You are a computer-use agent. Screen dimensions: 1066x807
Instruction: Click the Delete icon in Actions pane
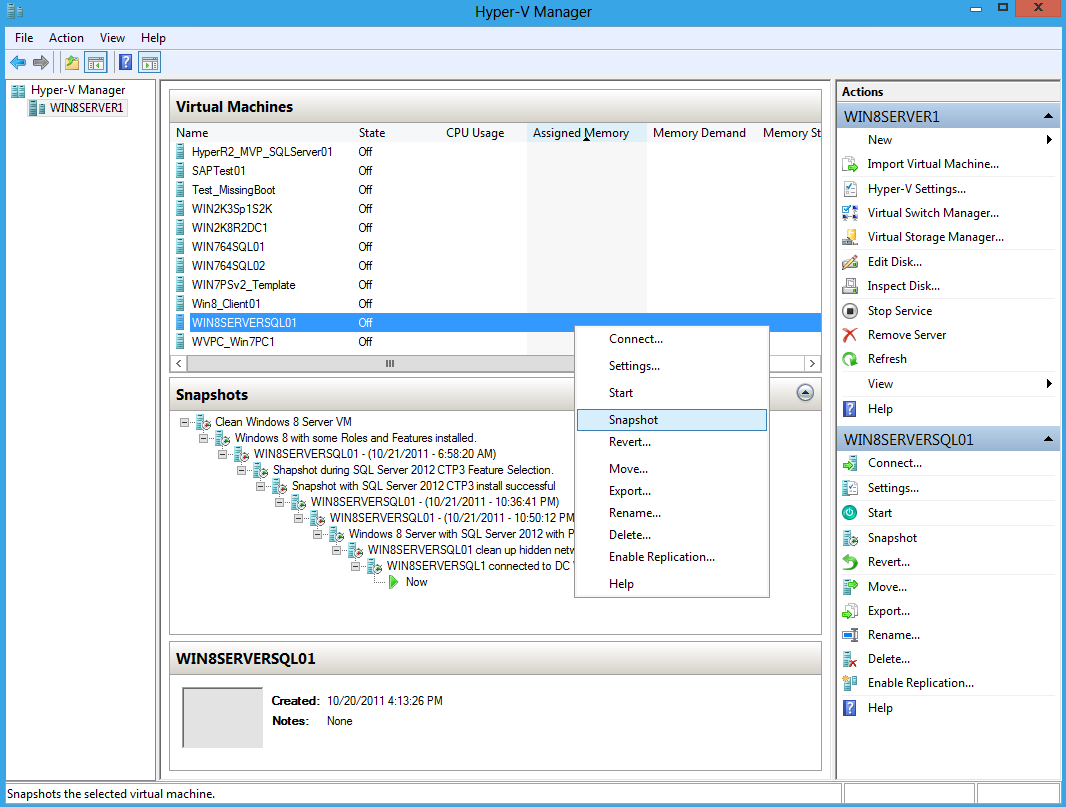(850, 659)
